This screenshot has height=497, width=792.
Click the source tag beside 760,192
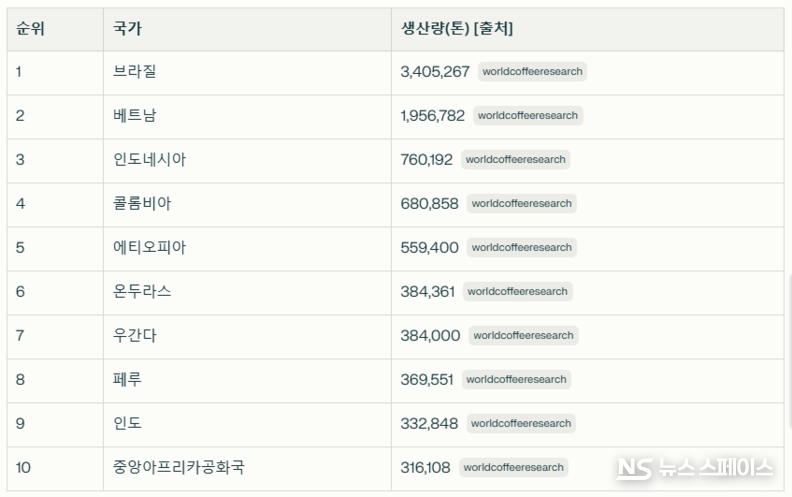(x=516, y=160)
